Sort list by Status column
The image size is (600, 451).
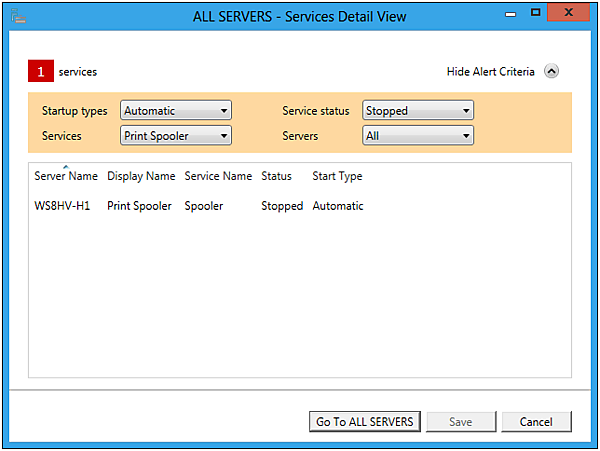tap(276, 176)
